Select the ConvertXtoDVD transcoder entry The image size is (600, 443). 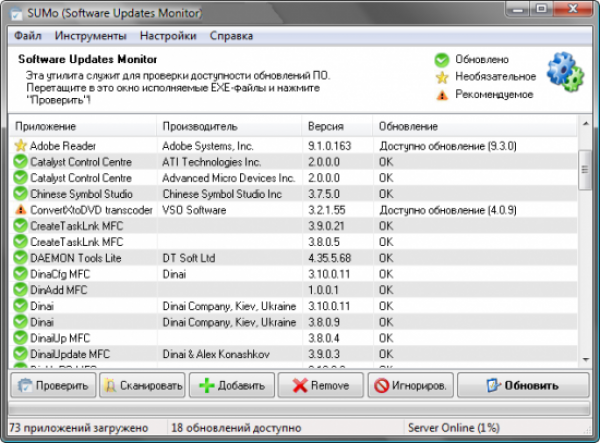pos(91,210)
